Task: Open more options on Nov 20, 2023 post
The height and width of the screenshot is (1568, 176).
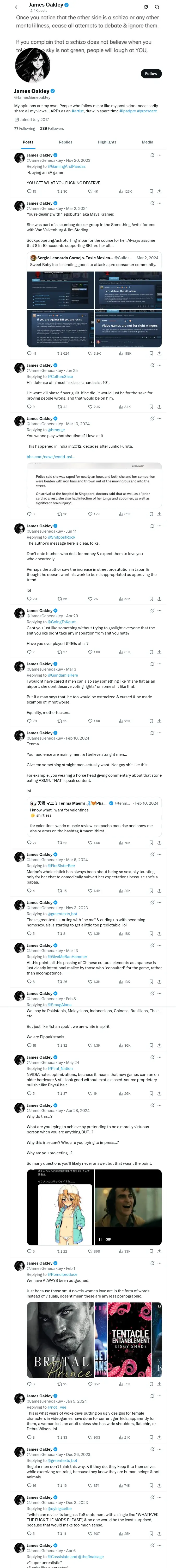Action: [160, 155]
